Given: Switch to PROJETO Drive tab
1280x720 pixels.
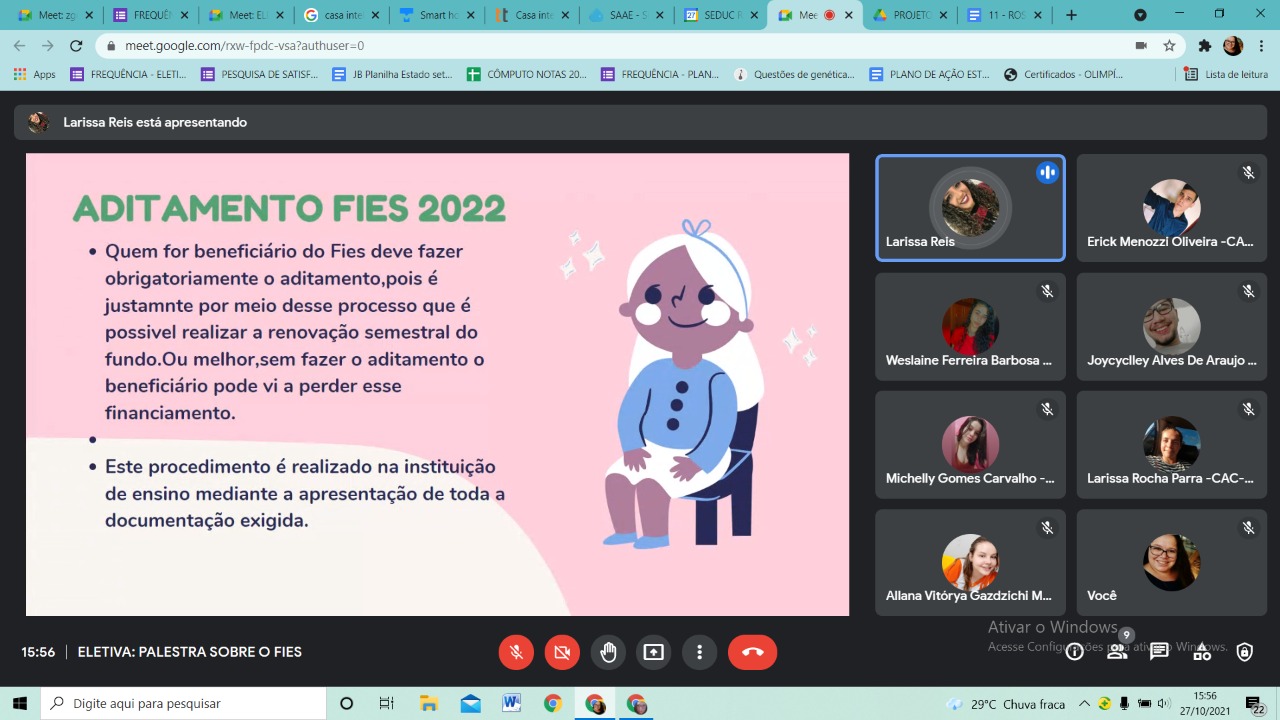Looking at the screenshot, I should point(909,15).
